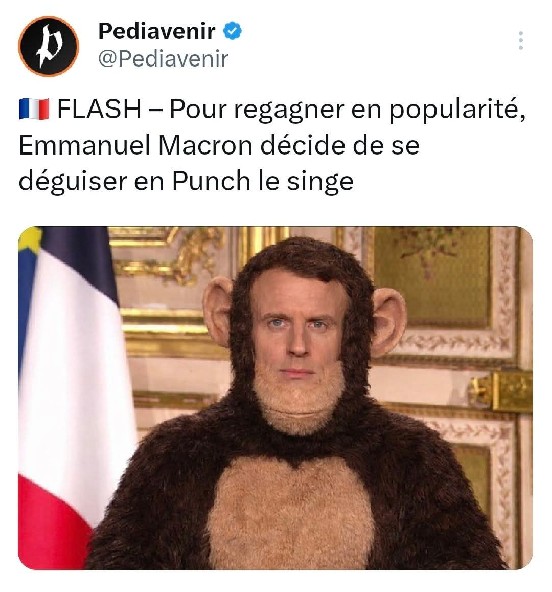Open the Pediavenir profile avatar

click(x=48, y=46)
